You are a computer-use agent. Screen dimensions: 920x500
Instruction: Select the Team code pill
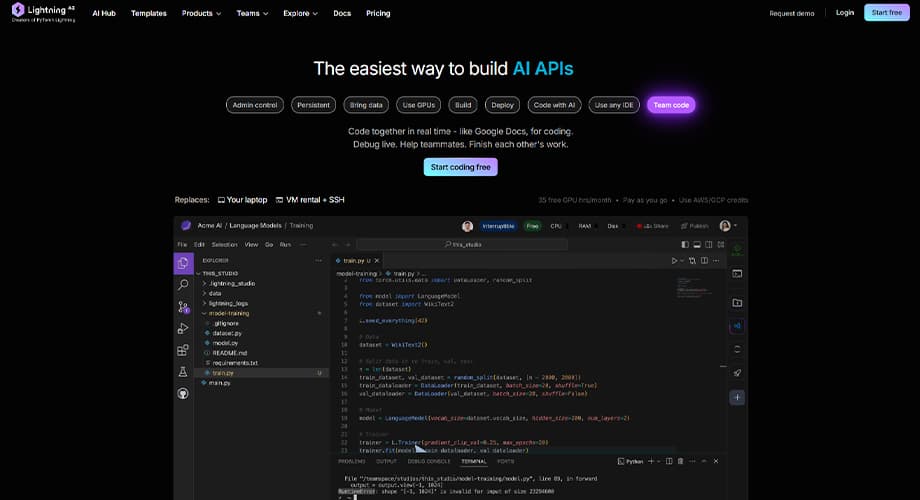tap(671, 105)
